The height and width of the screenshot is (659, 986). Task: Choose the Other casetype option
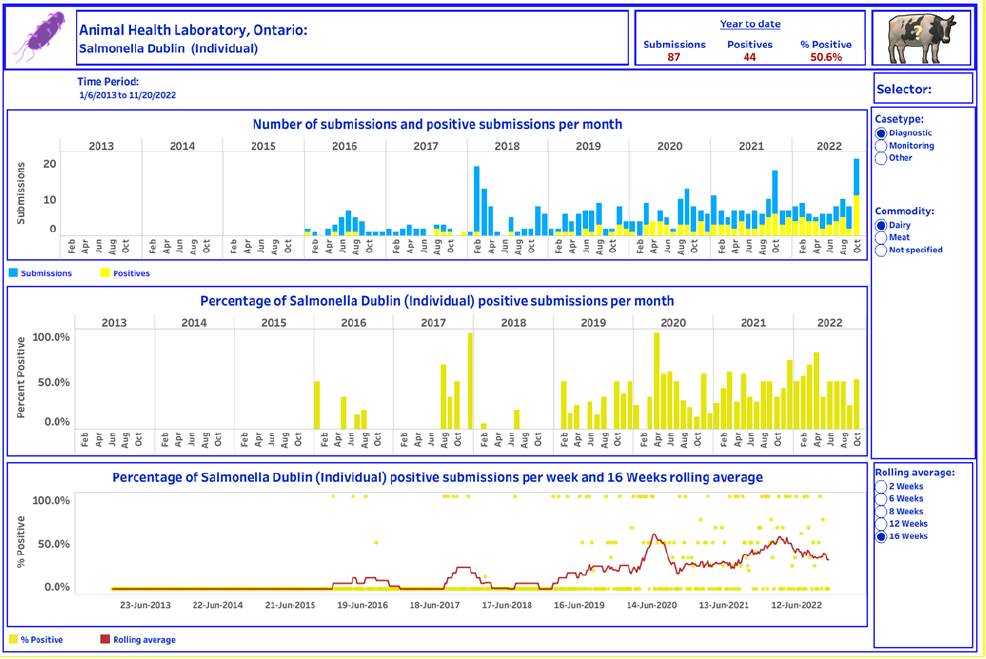point(881,158)
